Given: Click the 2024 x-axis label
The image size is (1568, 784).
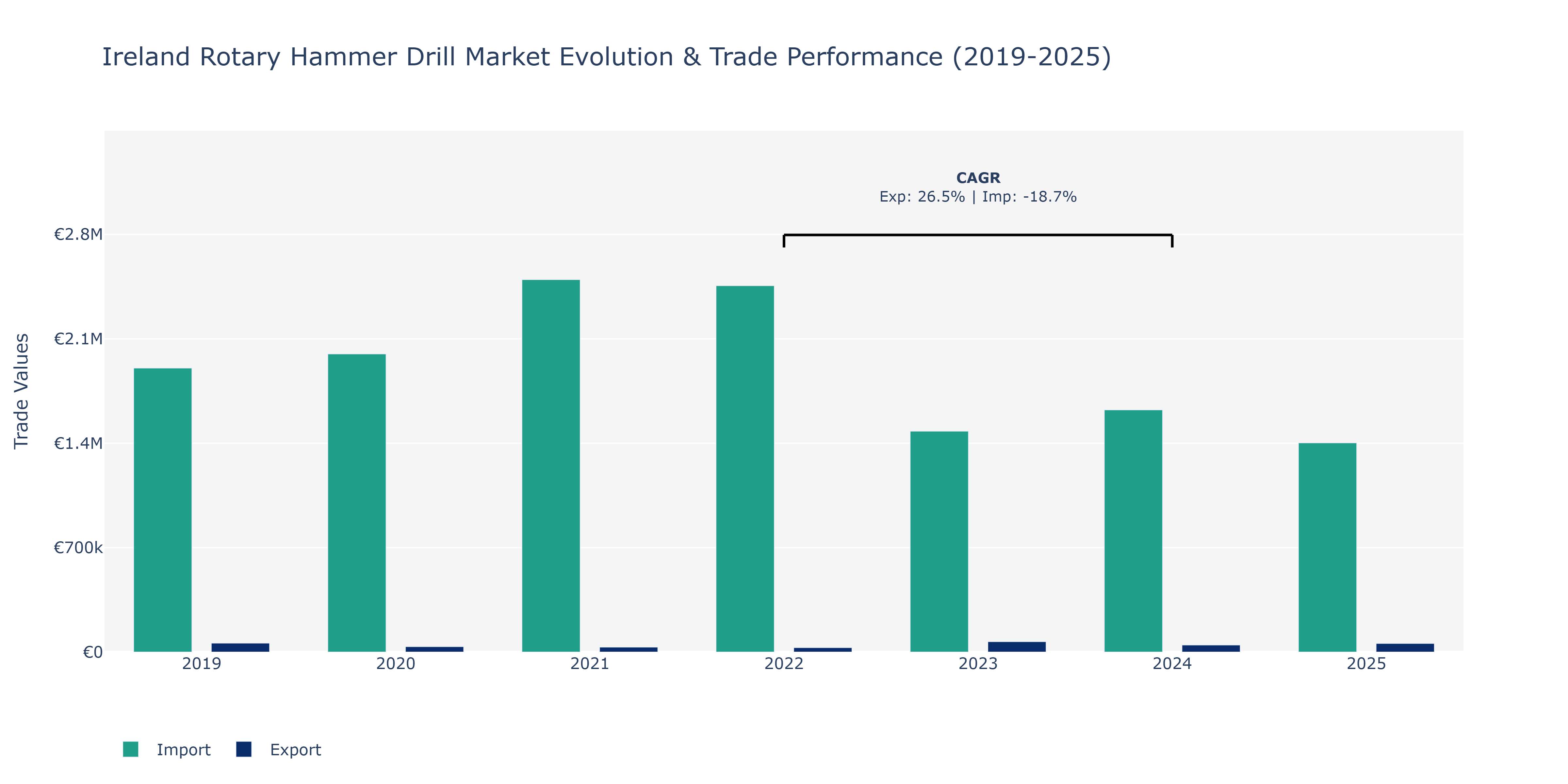Looking at the screenshot, I should click(x=1172, y=664).
